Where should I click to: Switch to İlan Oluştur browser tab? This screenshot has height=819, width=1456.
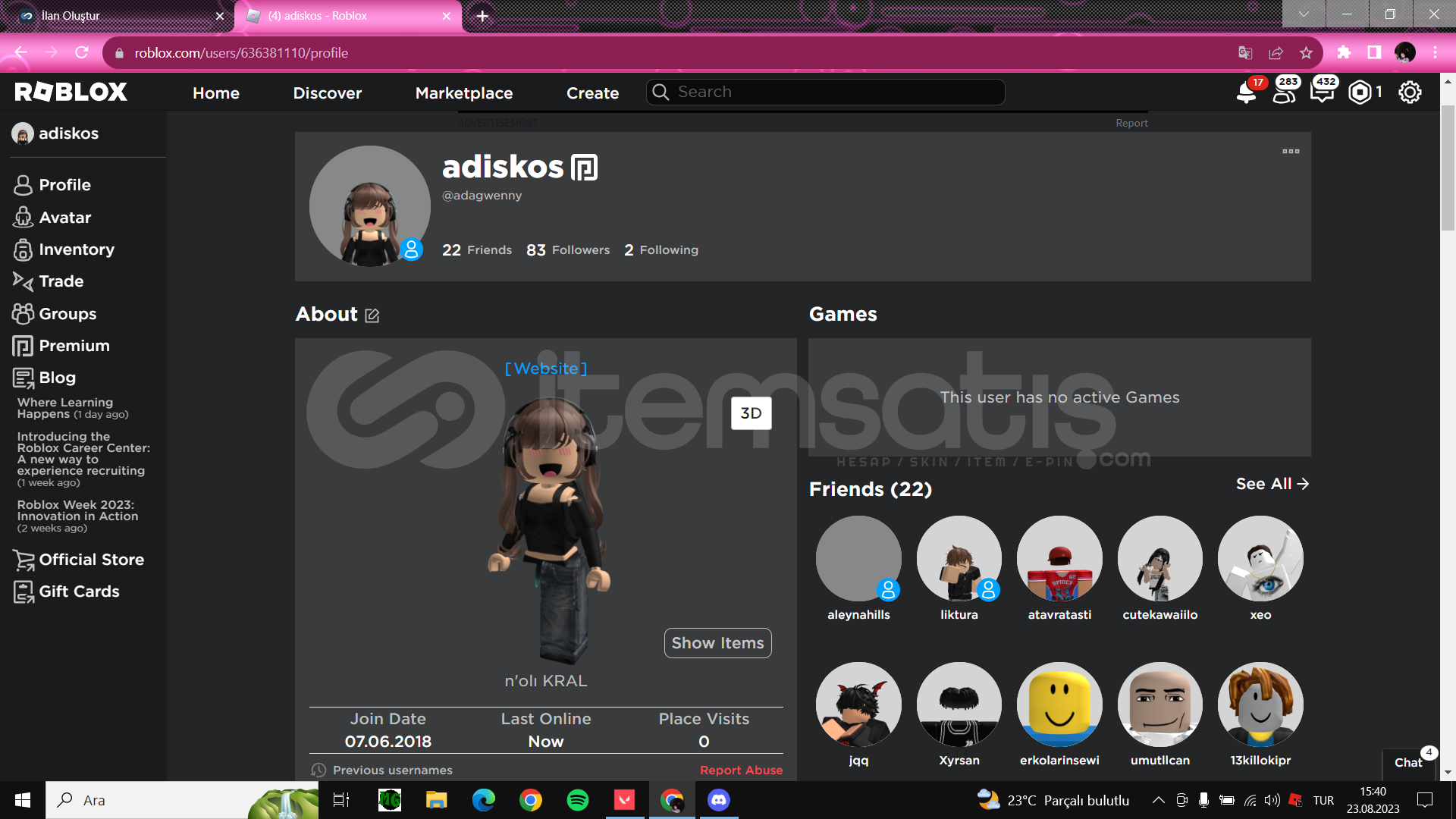(x=114, y=15)
